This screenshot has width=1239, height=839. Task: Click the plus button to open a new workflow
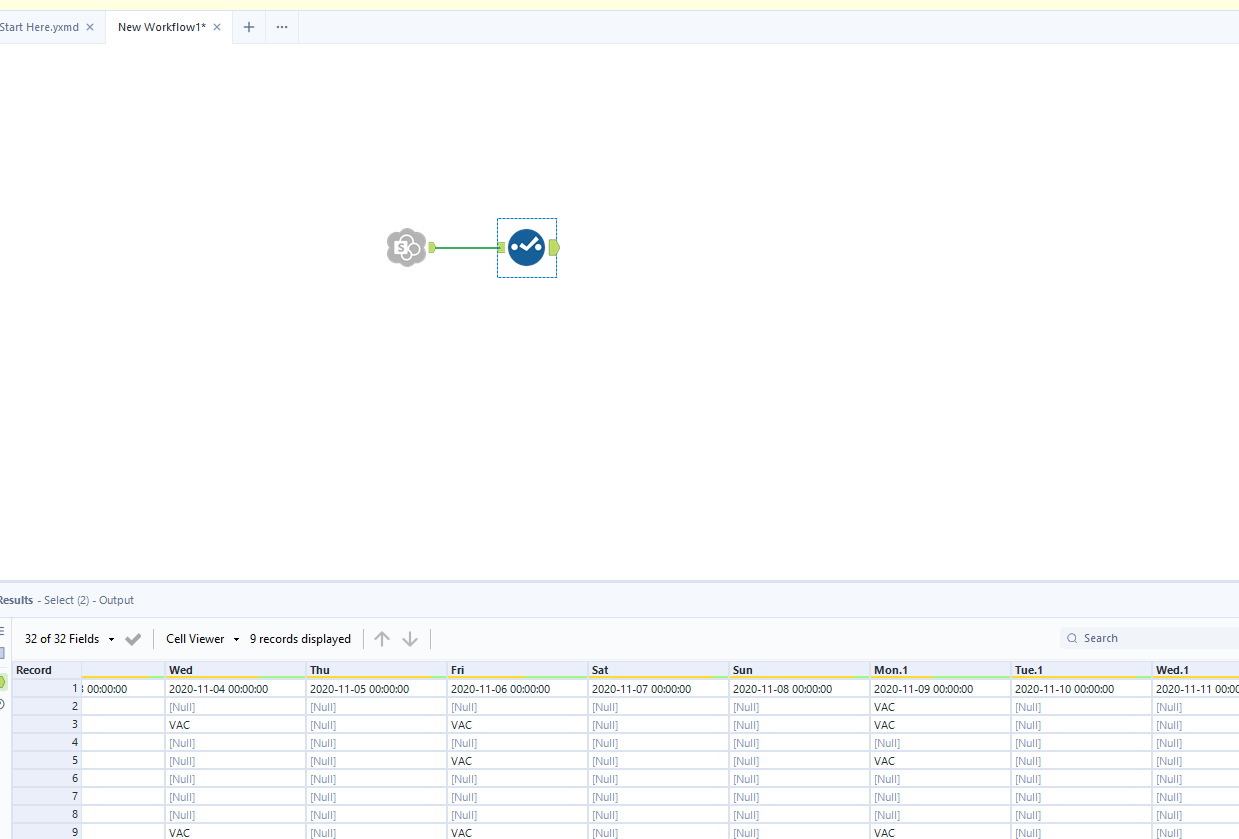pyautogui.click(x=248, y=27)
